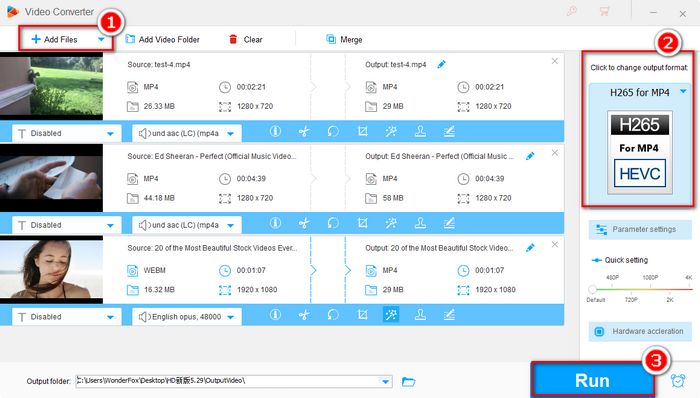Open subtitle dropdown for Stock Videos file
700x398 pixels.
pyautogui.click(x=110, y=317)
